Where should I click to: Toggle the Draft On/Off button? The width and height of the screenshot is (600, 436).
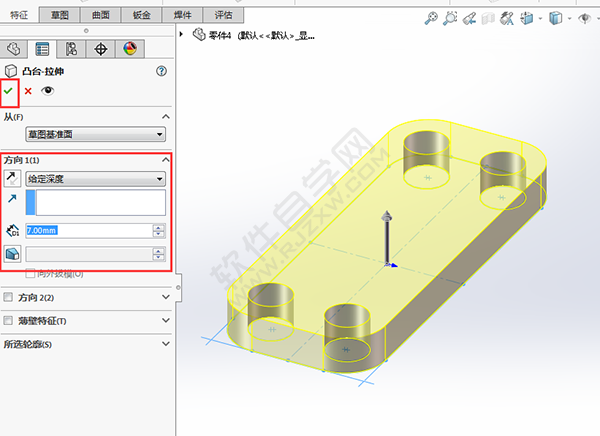coord(12,254)
